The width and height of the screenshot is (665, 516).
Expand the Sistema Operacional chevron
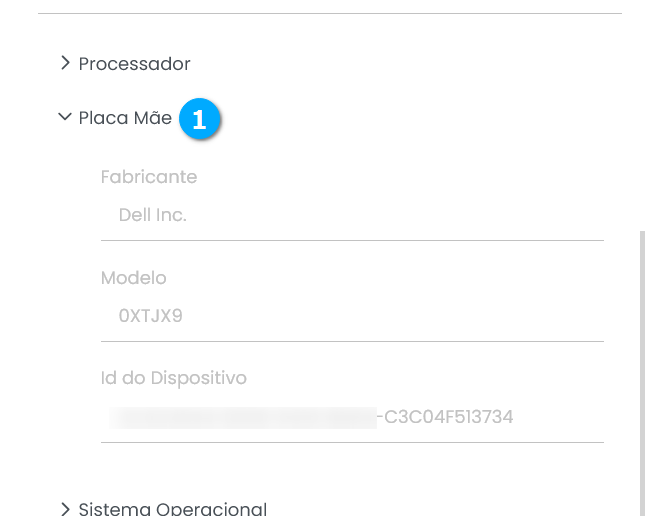65,508
